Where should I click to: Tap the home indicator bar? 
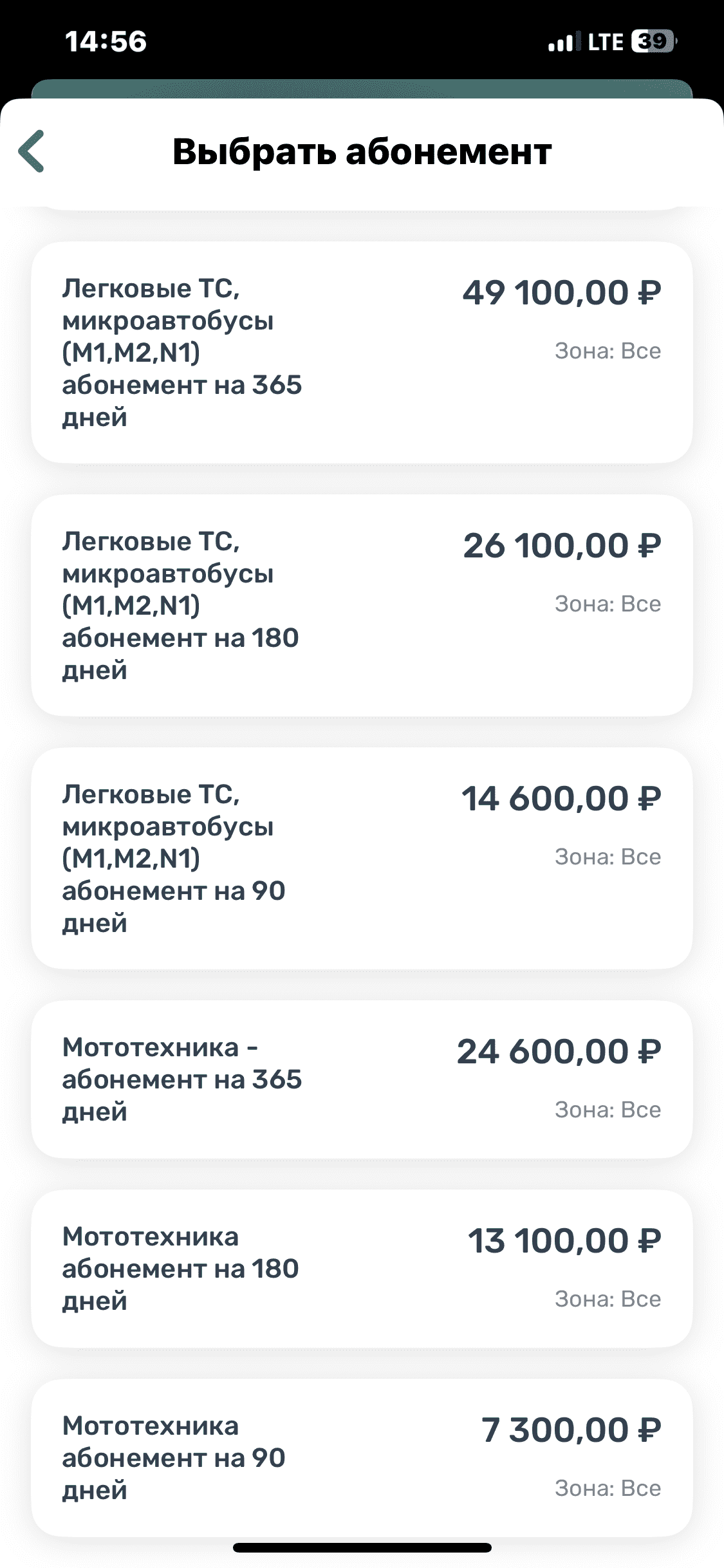[x=362, y=1547]
